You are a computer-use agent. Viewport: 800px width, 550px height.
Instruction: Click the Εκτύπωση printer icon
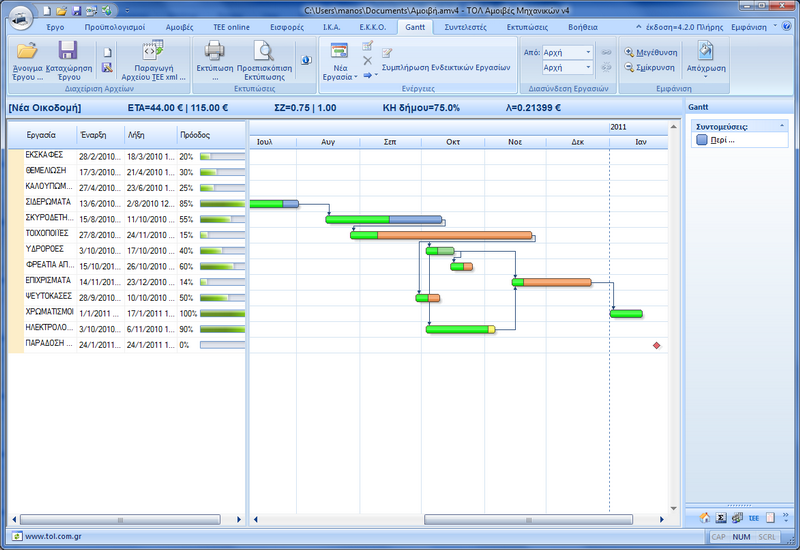(x=215, y=52)
